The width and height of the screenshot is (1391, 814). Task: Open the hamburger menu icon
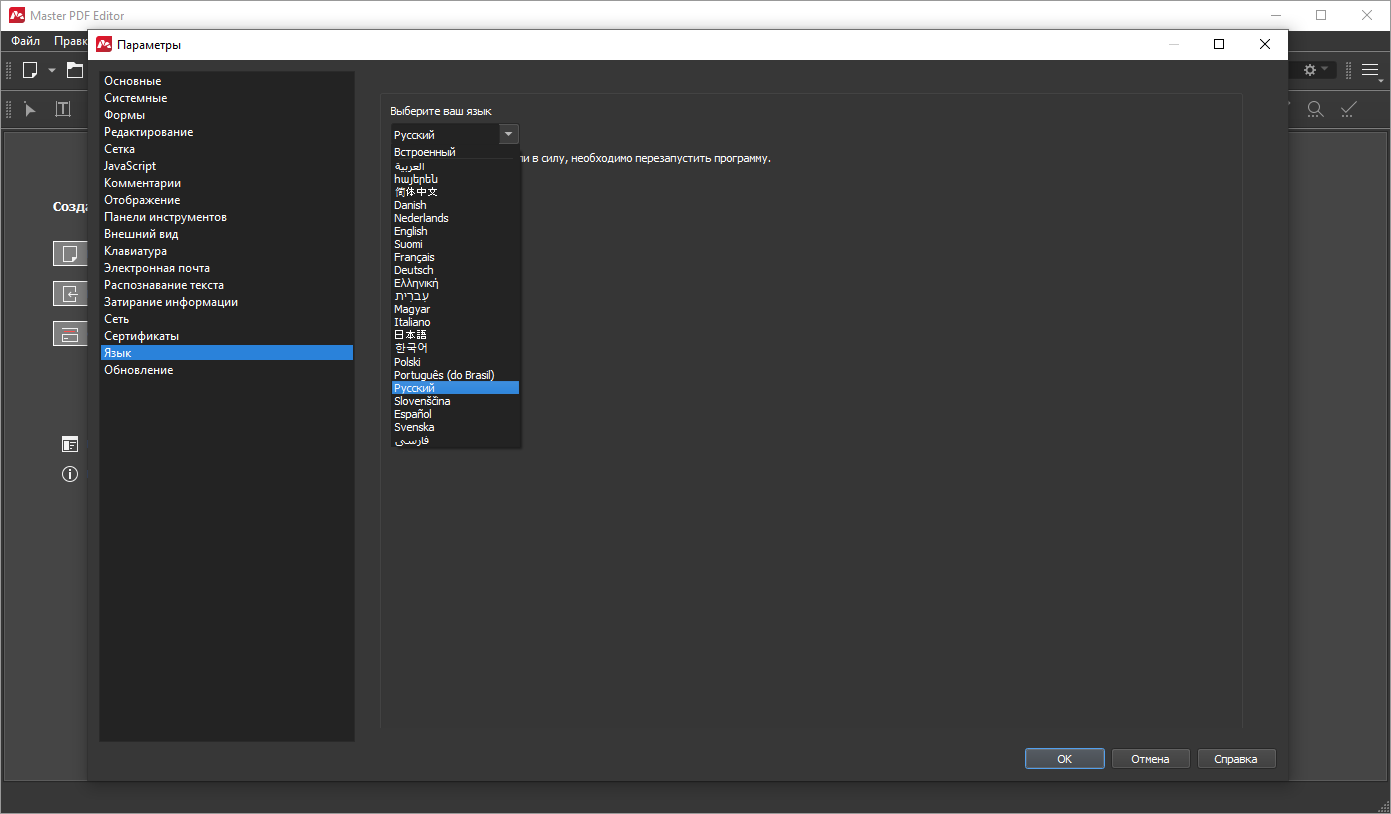pos(1370,70)
